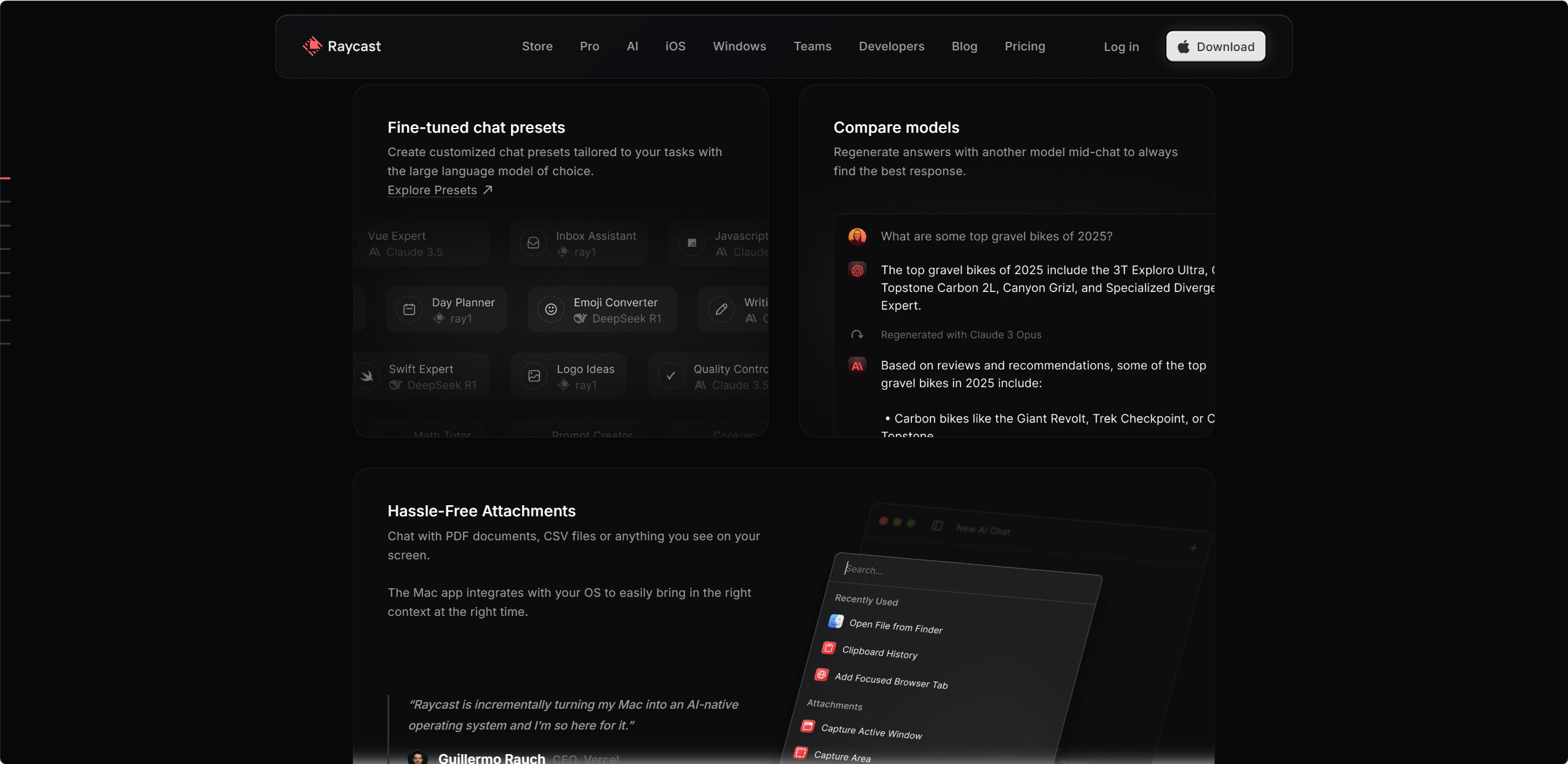Jump to the highlighted red page section marker
This screenshot has height=764, width=1568.
tap(6, 178)
